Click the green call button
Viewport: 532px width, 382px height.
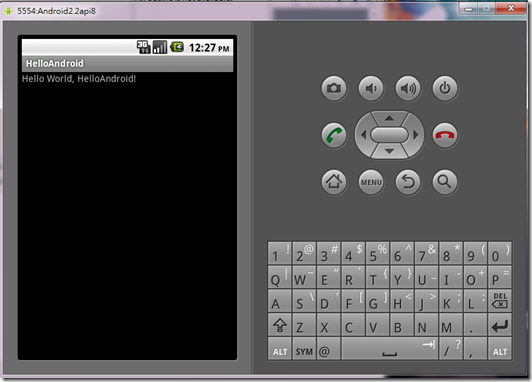point(334,135)
